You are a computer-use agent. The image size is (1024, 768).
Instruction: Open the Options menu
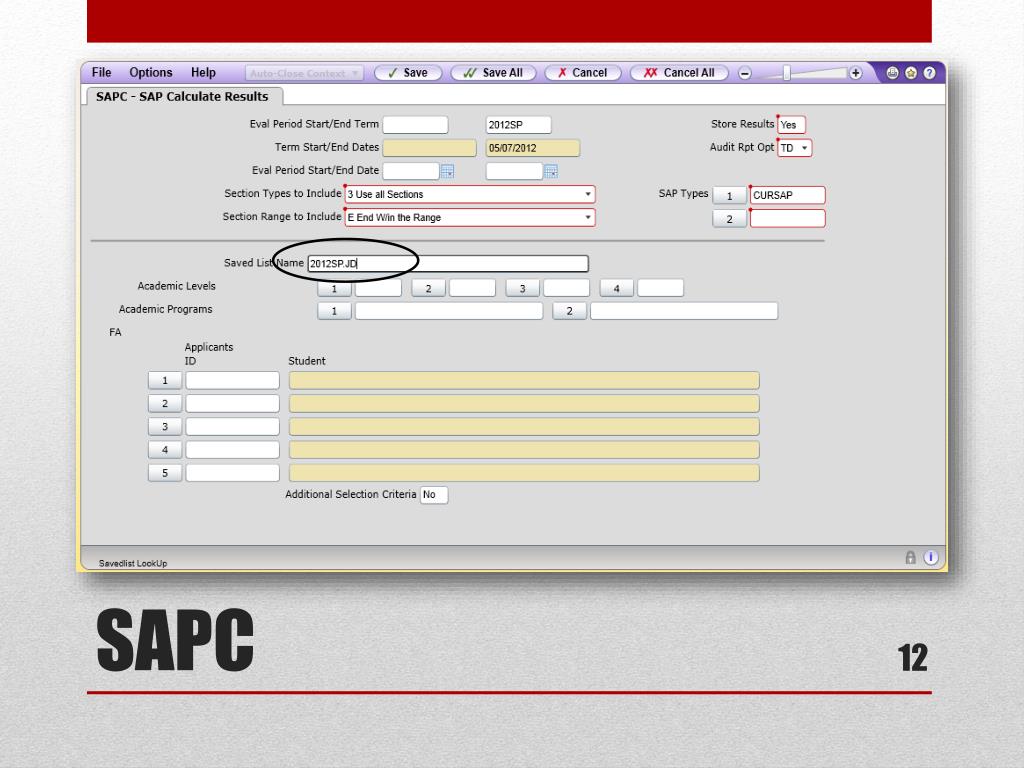150,72
